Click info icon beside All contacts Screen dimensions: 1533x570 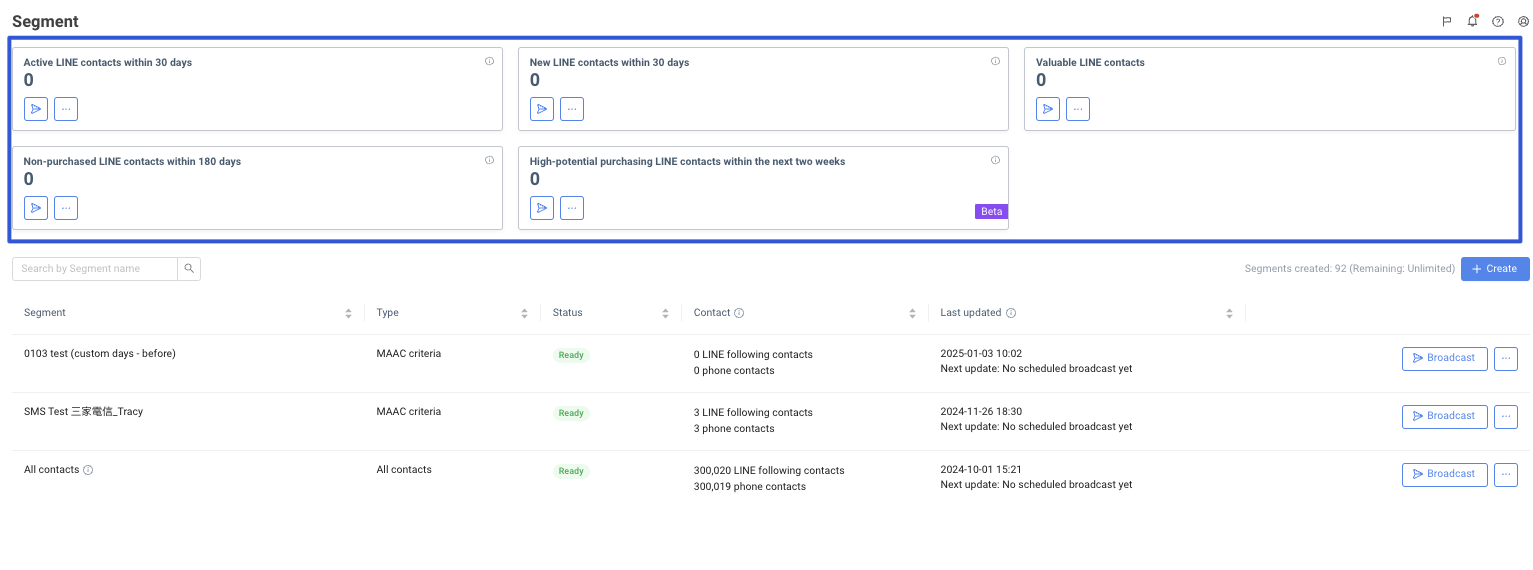pos(88,470)
